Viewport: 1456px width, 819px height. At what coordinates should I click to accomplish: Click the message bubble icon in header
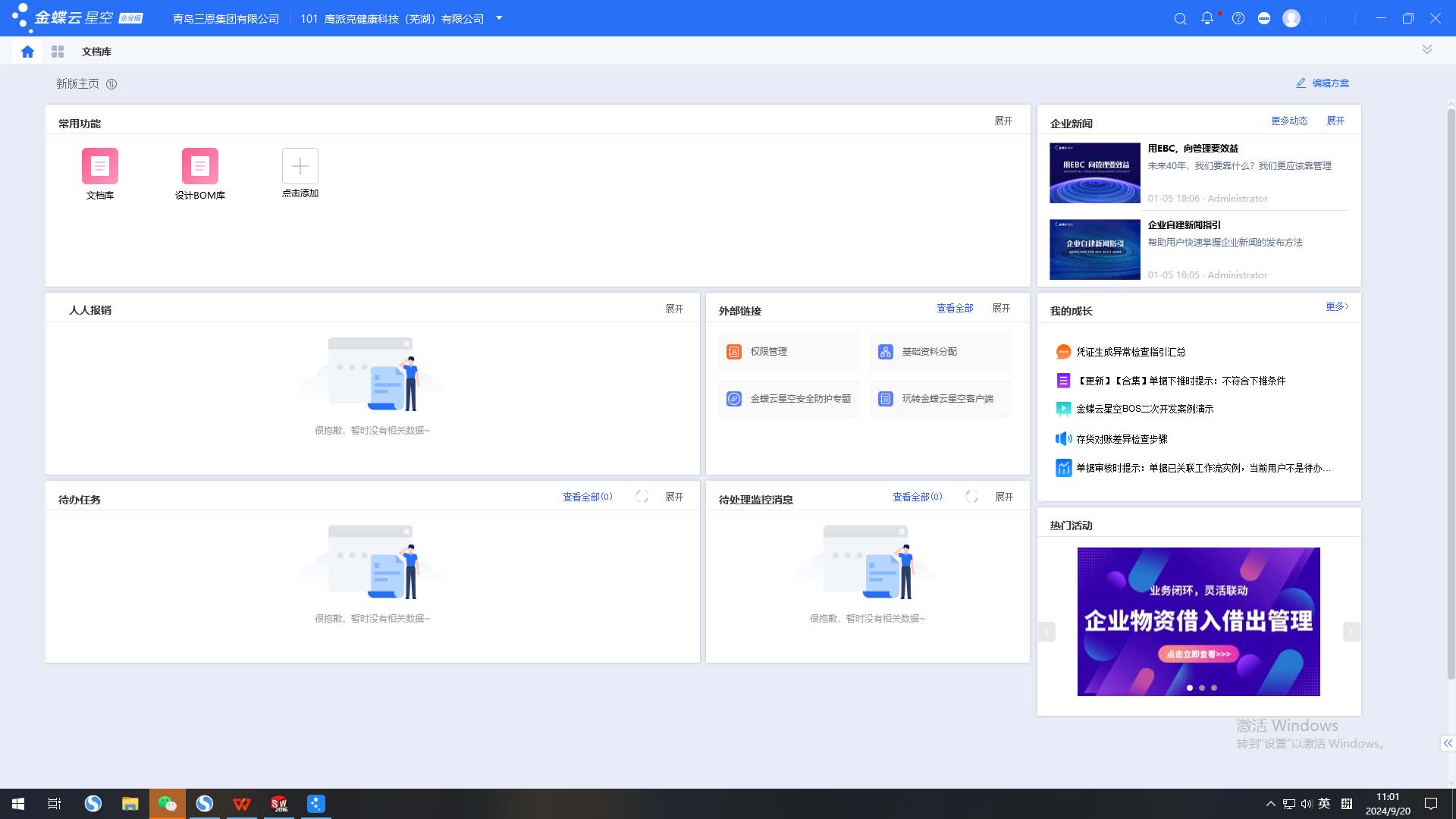[1264, 18]
